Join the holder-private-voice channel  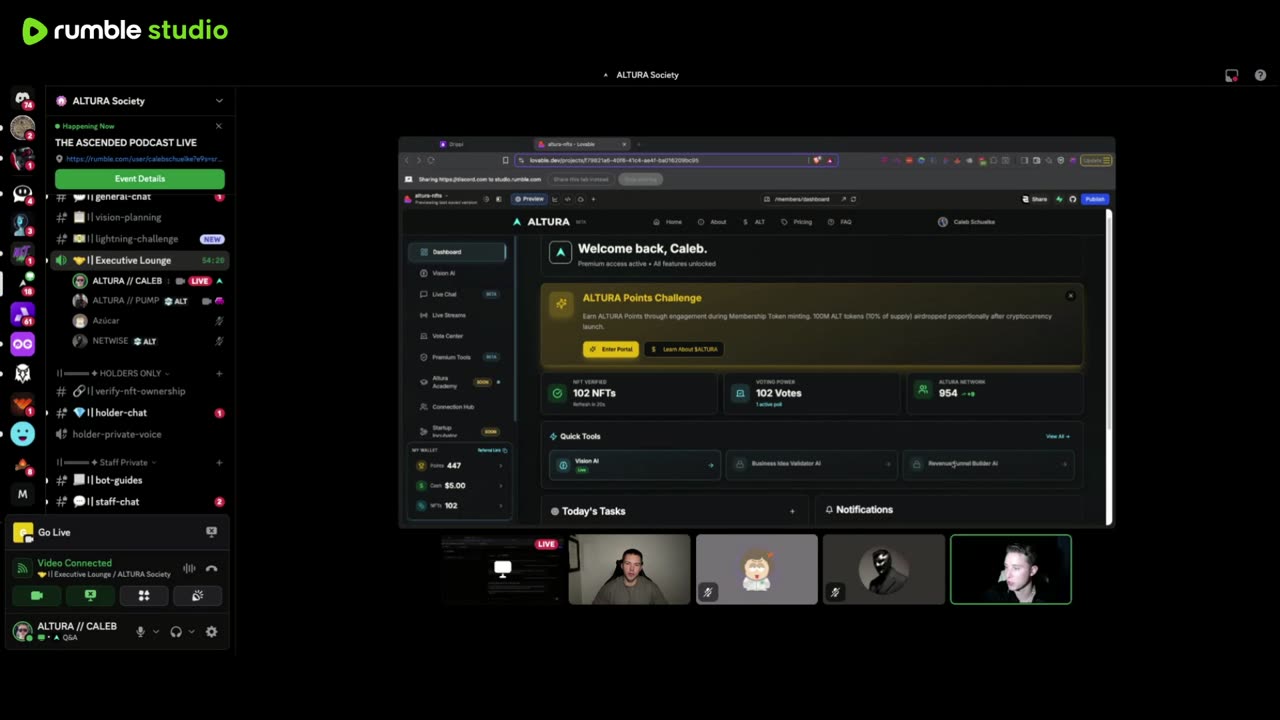140,434
